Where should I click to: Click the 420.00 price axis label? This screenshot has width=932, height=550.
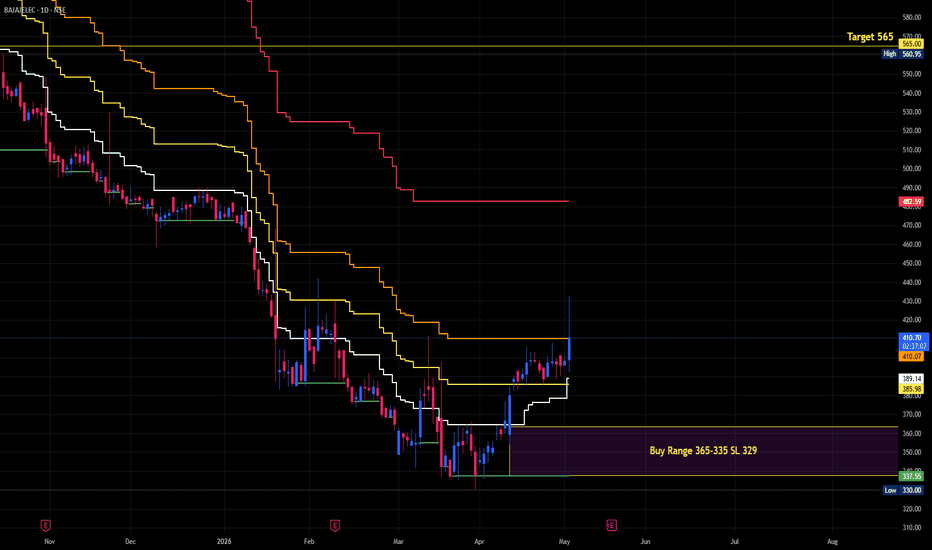tap(912, 320)
